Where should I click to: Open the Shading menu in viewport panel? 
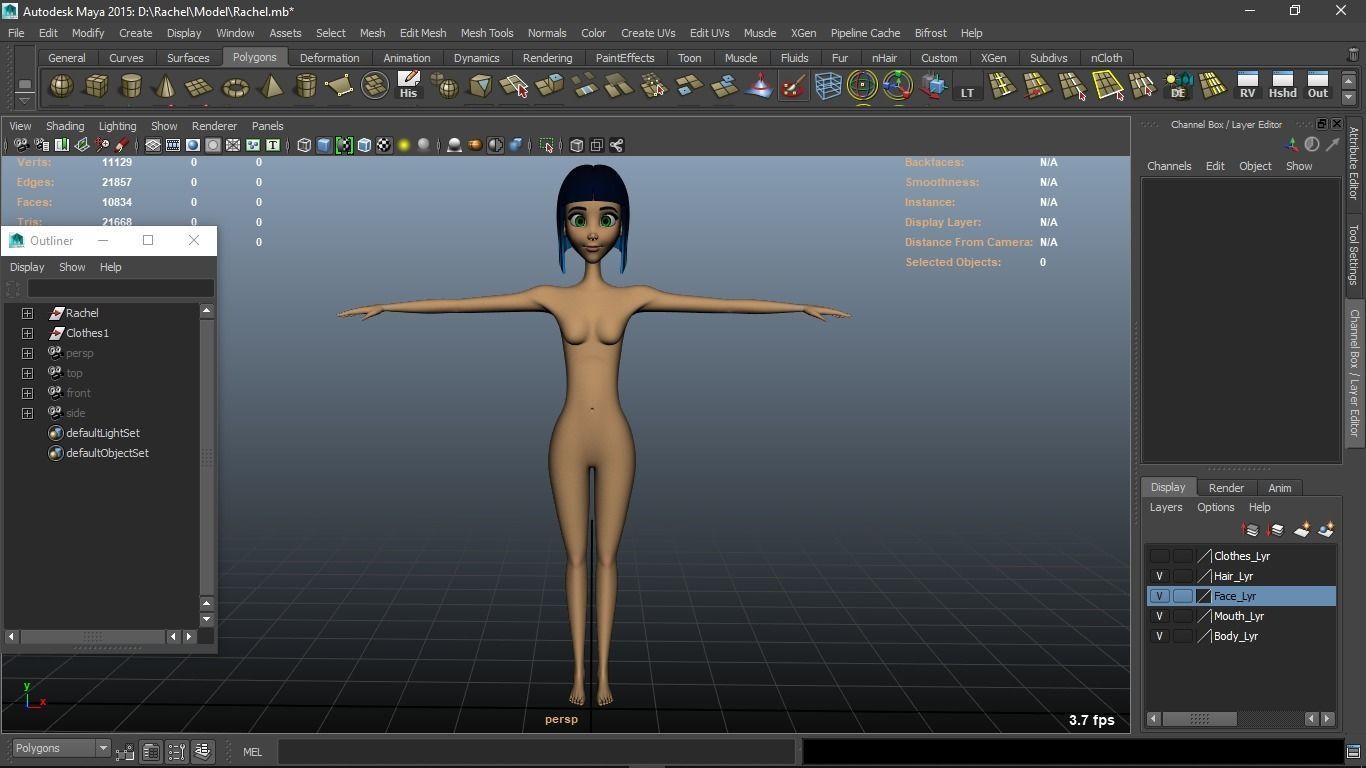click(x=65, y=126)
